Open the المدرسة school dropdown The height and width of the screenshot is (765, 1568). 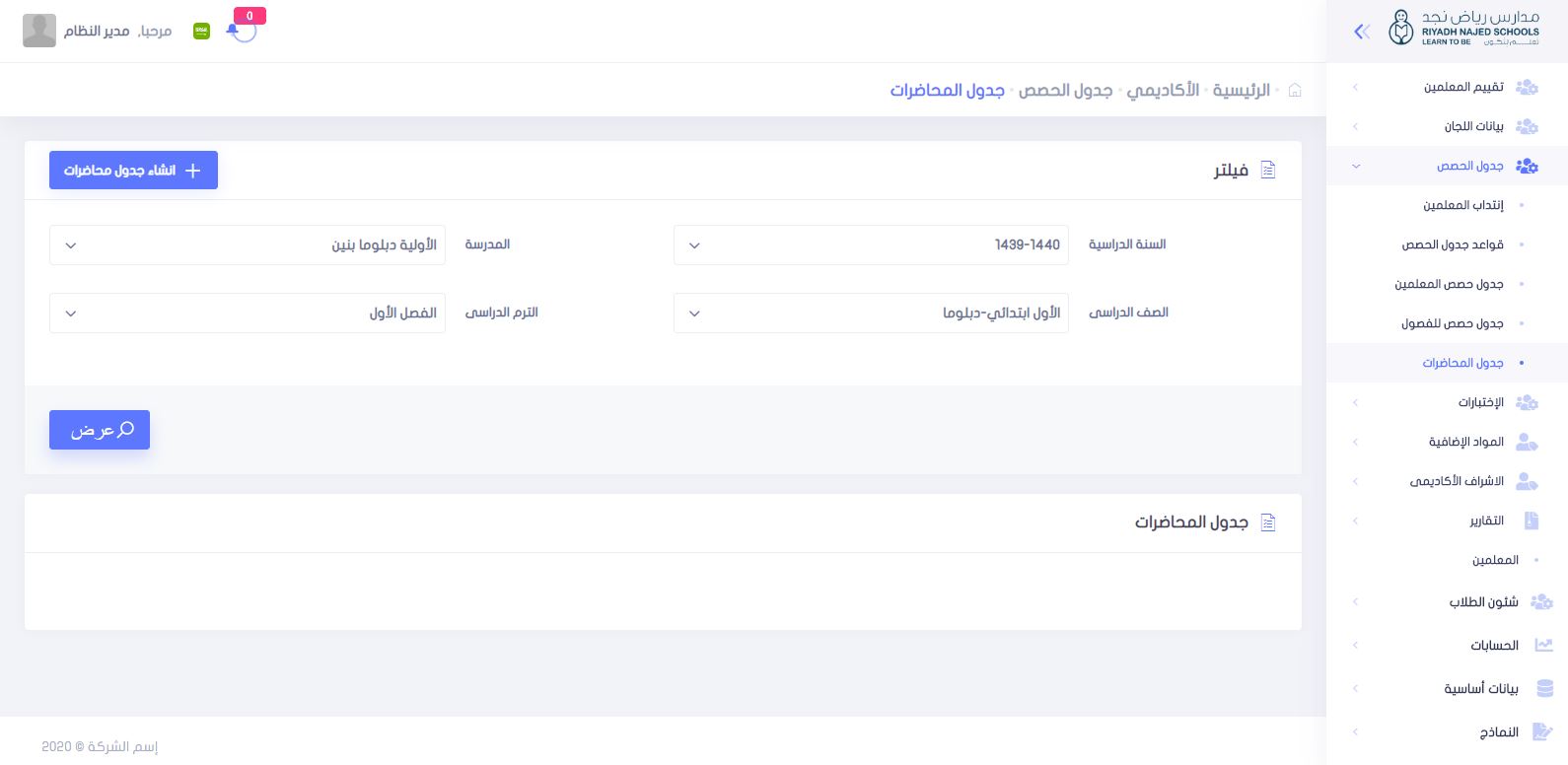tap(248, 244)
